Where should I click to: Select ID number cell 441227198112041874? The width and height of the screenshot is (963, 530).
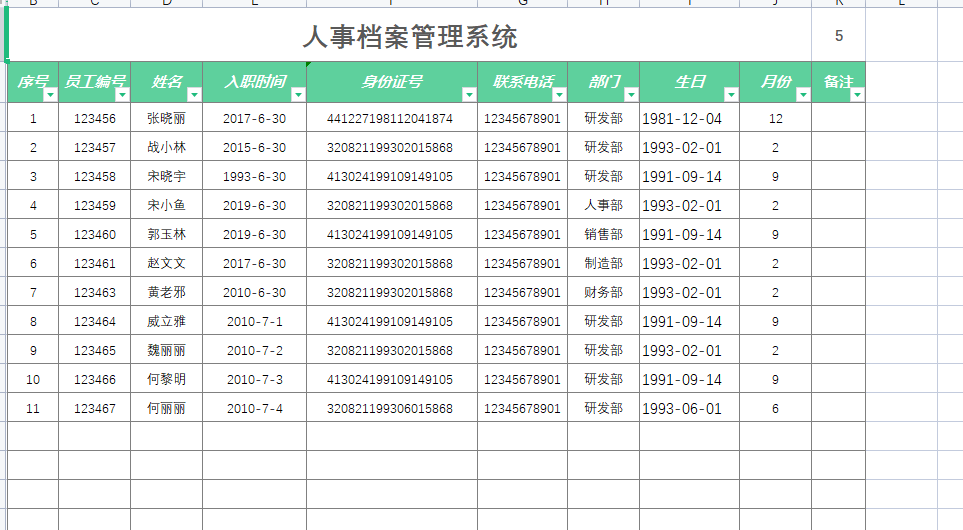(392, 119)
